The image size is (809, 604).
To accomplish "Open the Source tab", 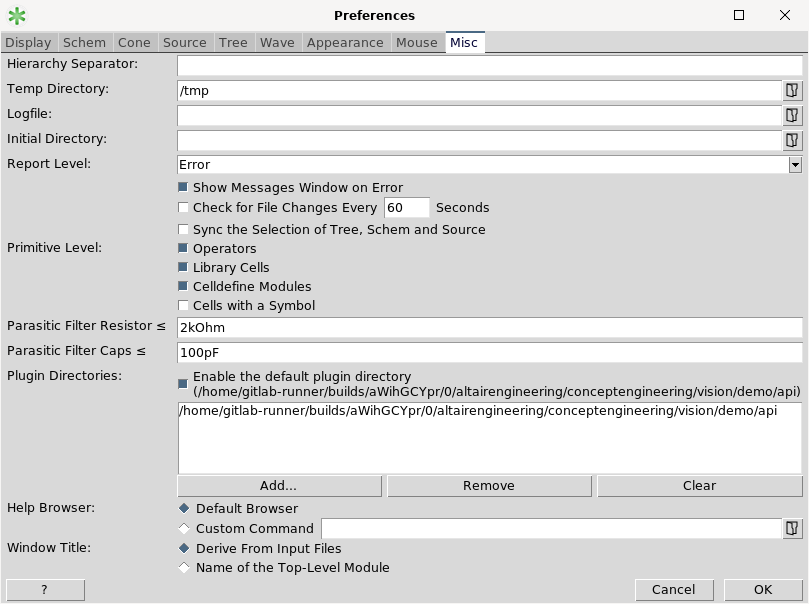I will pyautogui.click(x=185, y=42).
